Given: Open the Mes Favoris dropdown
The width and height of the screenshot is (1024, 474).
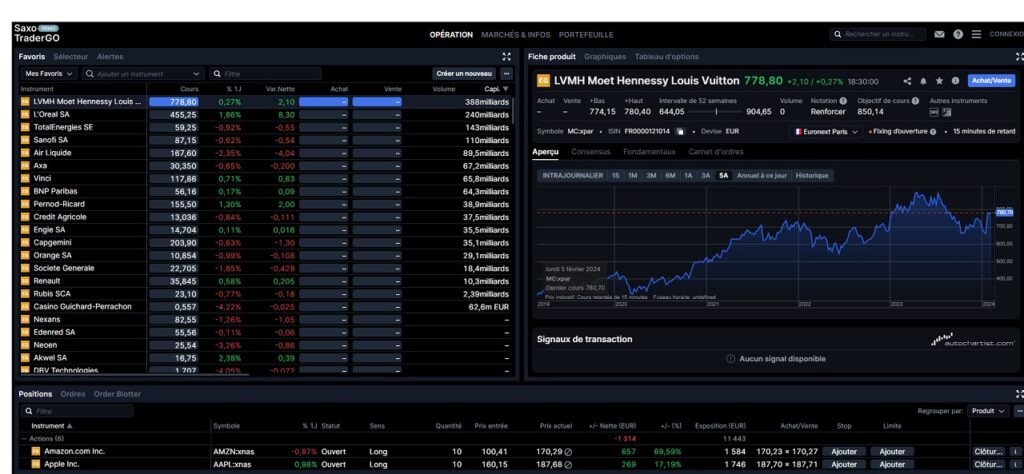Looking at the screenshot, I should tap(49, 74).
